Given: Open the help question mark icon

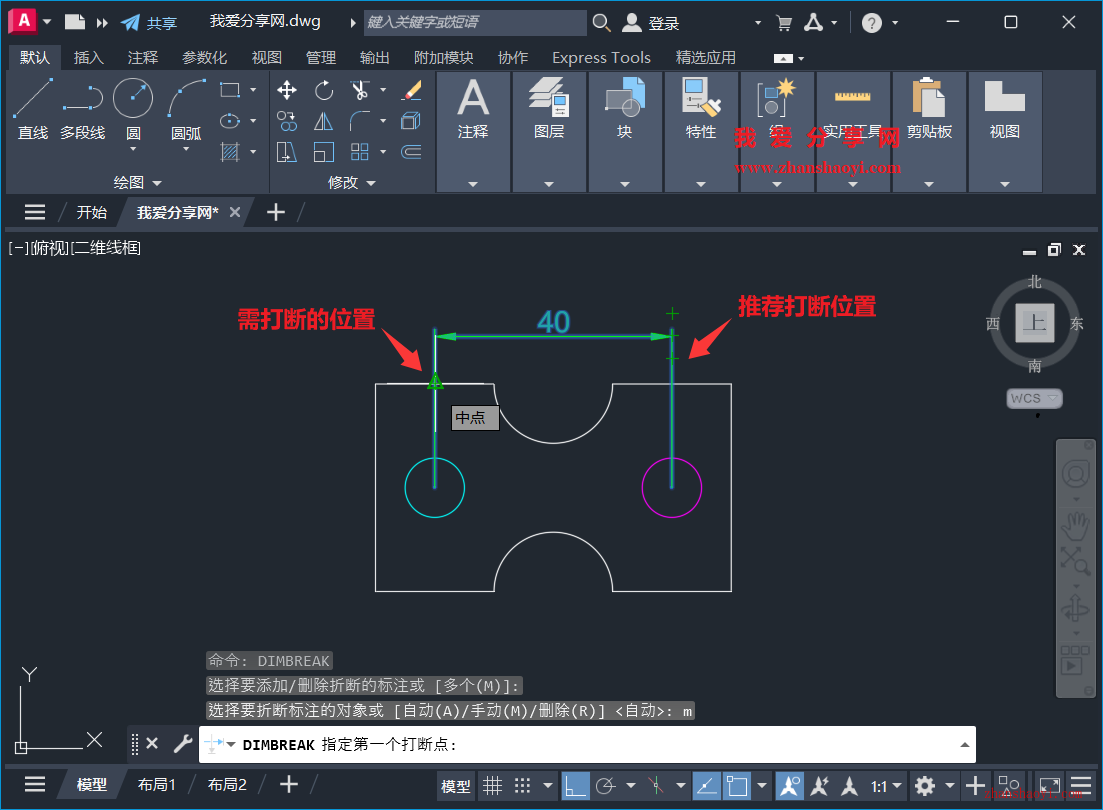Looking at the screenshot, I should 872,23.
